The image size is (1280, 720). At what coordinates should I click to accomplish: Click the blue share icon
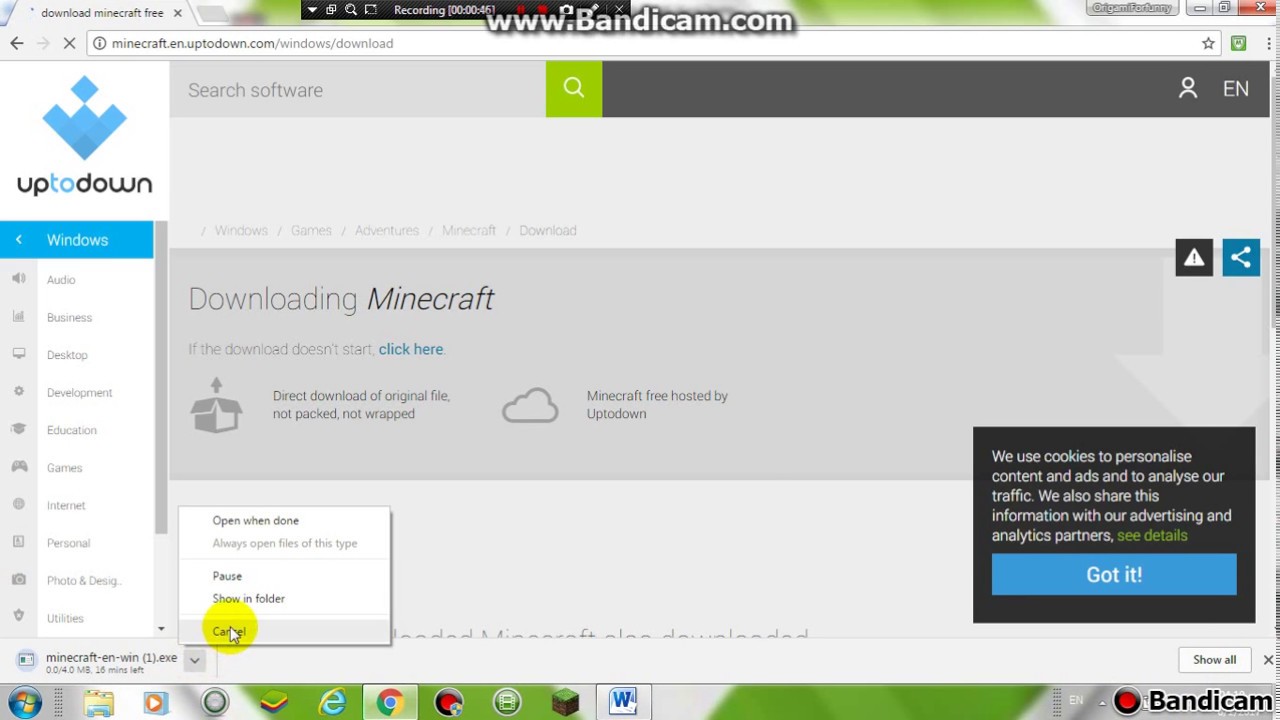[1241, 258]
